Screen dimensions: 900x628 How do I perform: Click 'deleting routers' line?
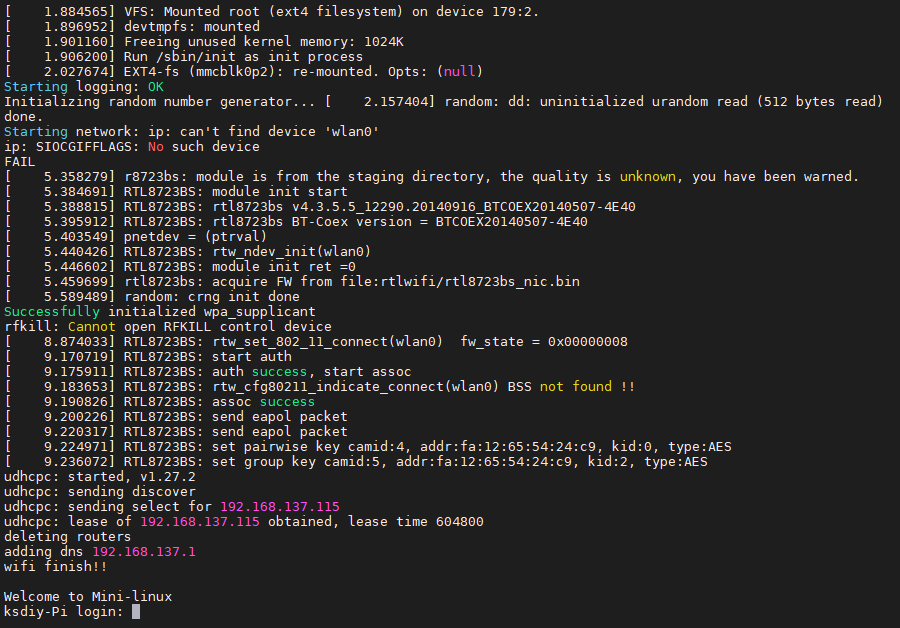tap(68, 537)
